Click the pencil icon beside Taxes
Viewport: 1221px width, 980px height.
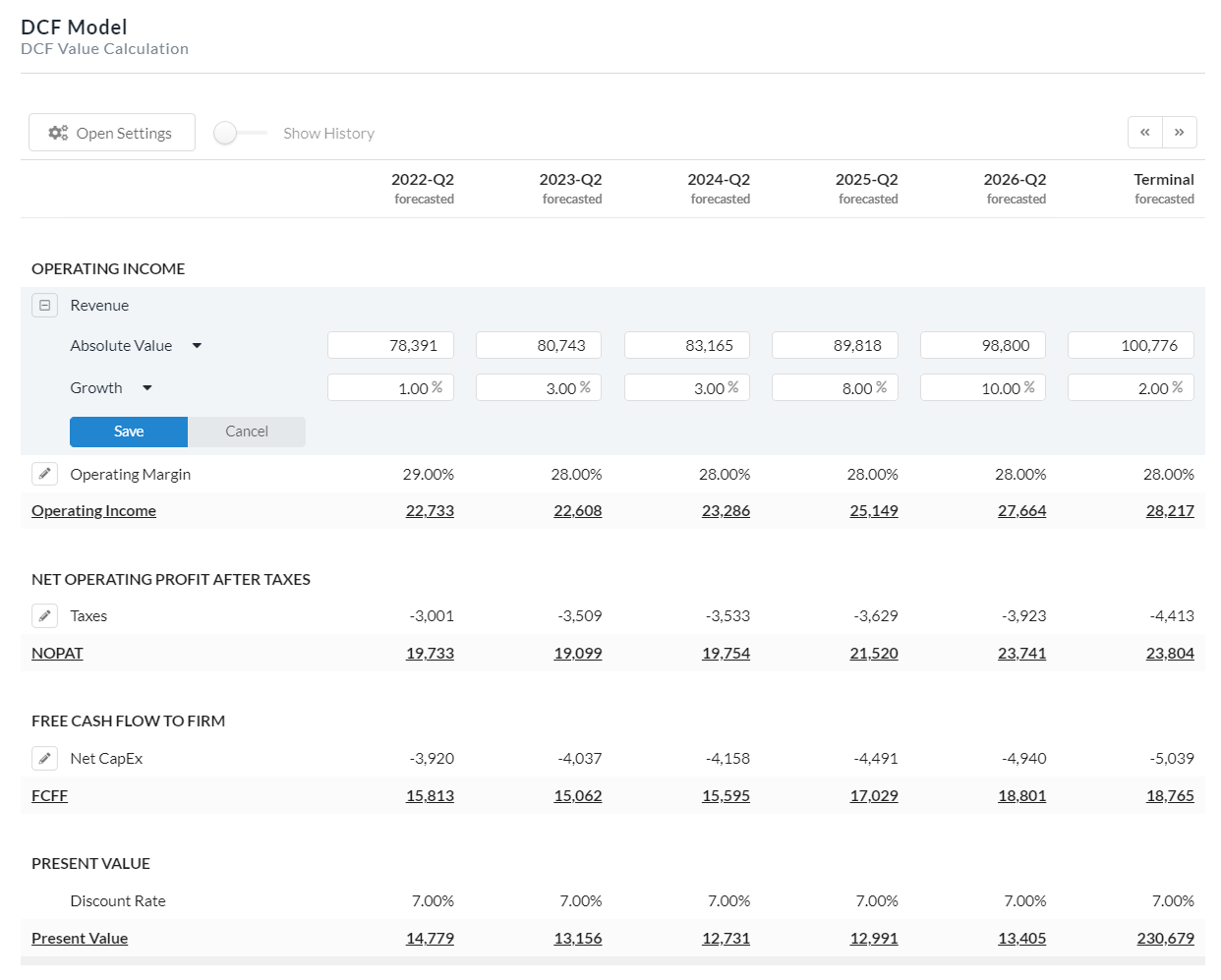tap(44, 615)
